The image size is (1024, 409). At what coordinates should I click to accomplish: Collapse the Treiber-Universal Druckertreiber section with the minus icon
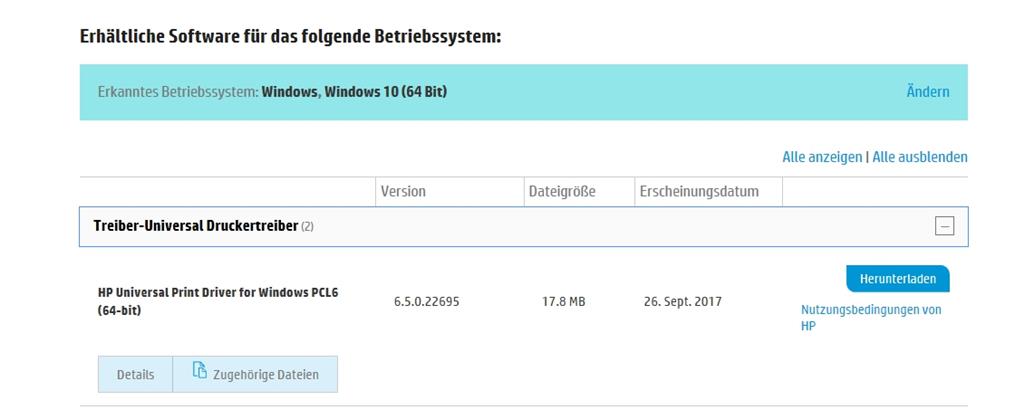point(944,226)
